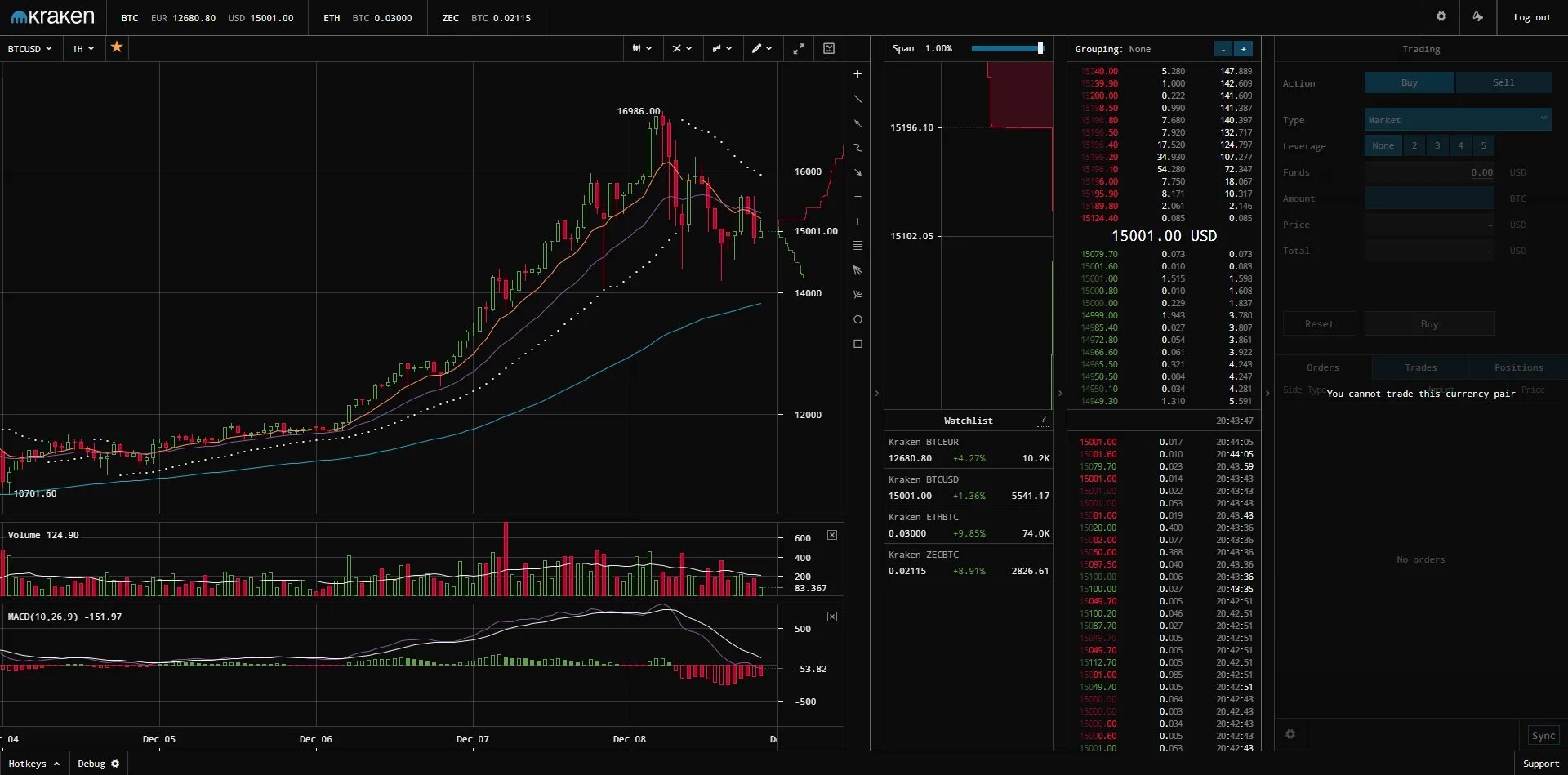Screen dimensions: 1568x775
Task: Open the overlay studies dropdown
Action: tap(722, 49)
